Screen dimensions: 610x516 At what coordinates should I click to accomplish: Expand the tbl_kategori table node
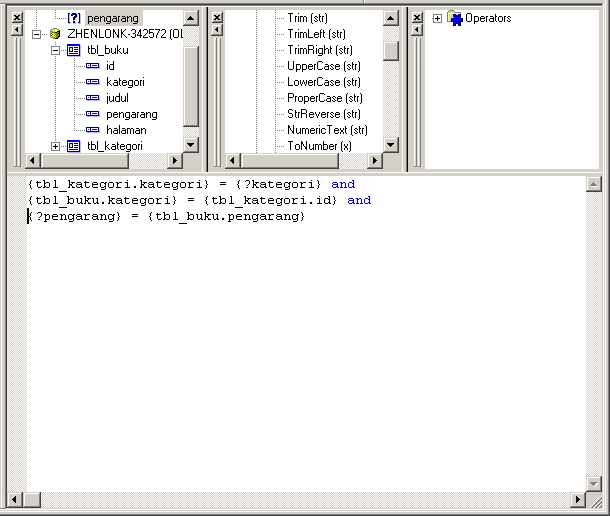(55, 146)
